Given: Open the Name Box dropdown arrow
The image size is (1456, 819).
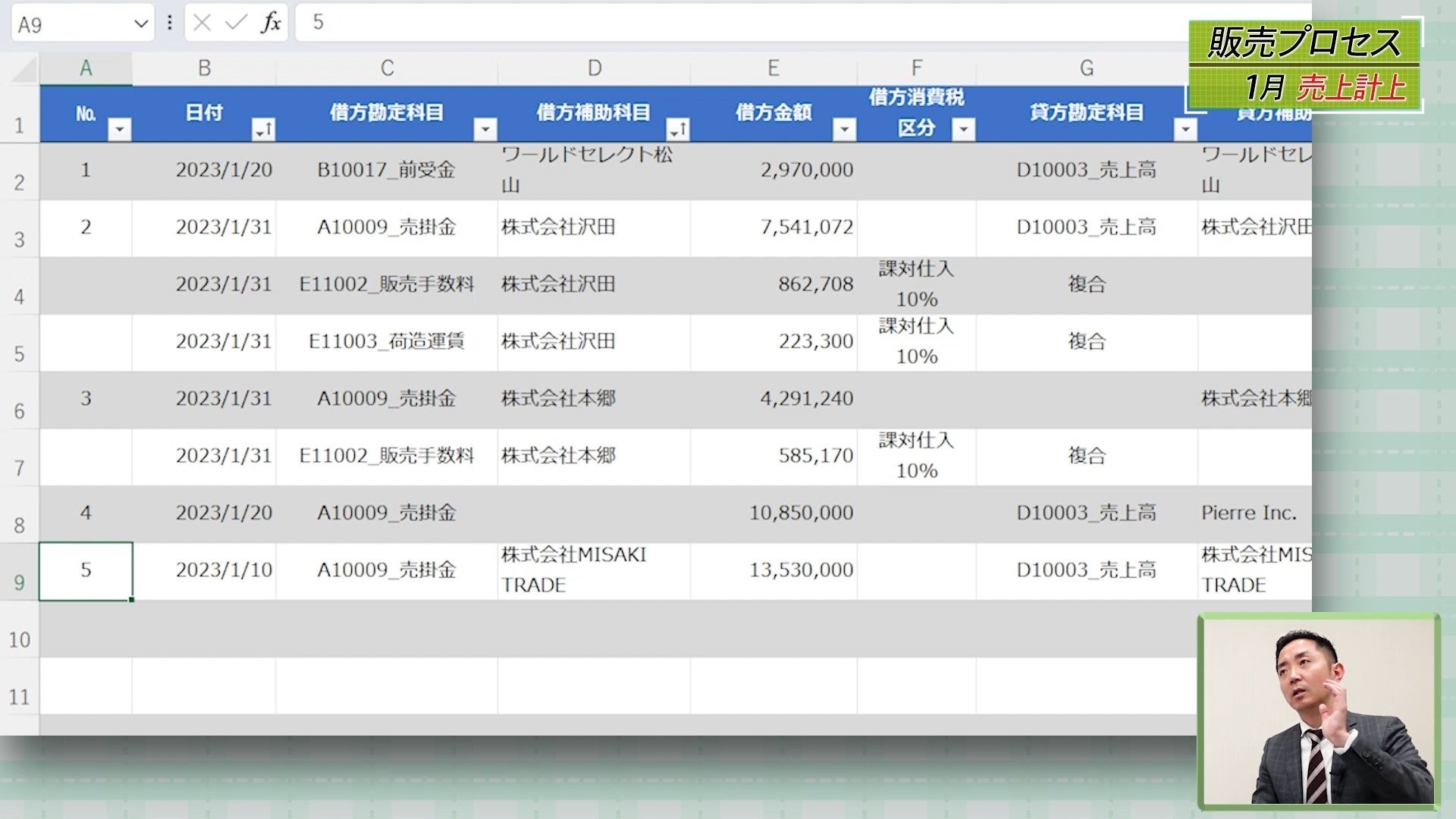Looking at the screenshot, I should pyautogui.click(x=140, y=24).
